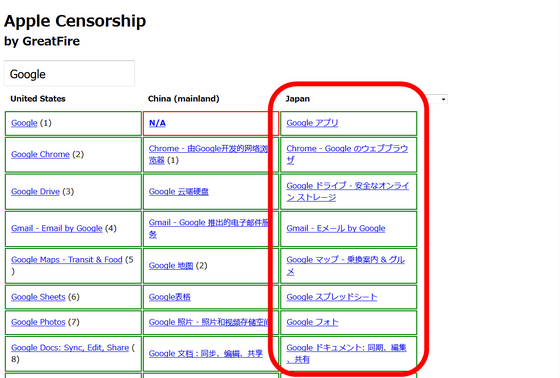560x378 pixels.
Task: Open the Google アプリ link in Japan column
Action: point(312,123)
